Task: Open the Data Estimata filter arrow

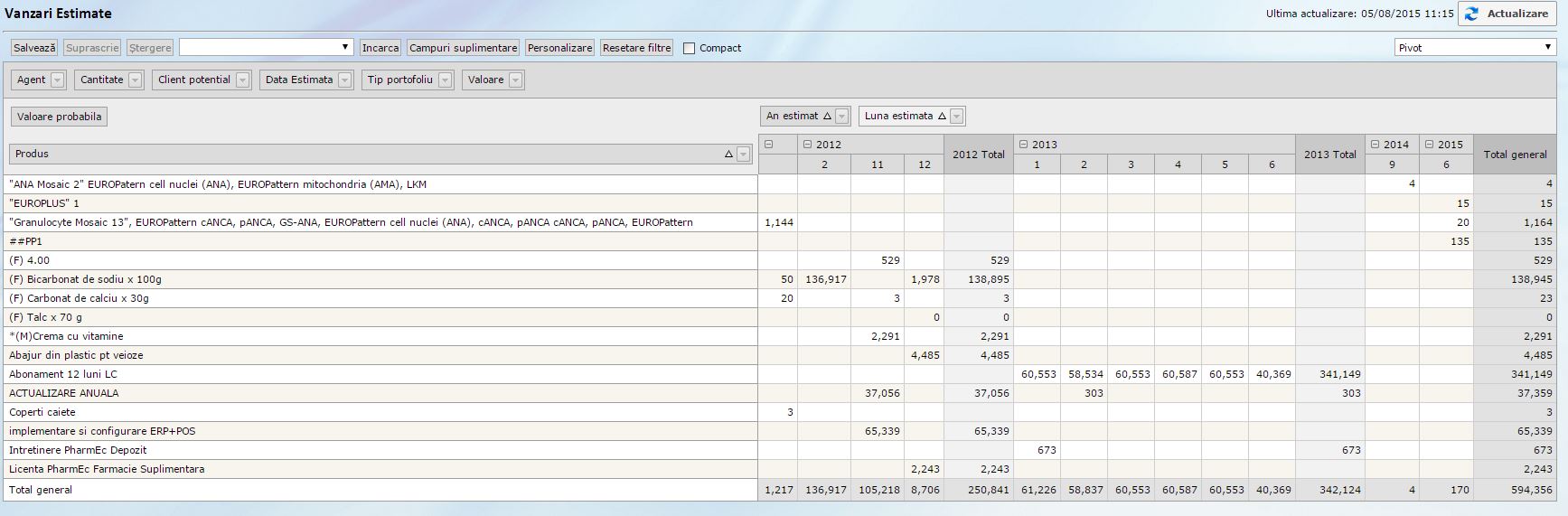Action: tap(345, 80)
